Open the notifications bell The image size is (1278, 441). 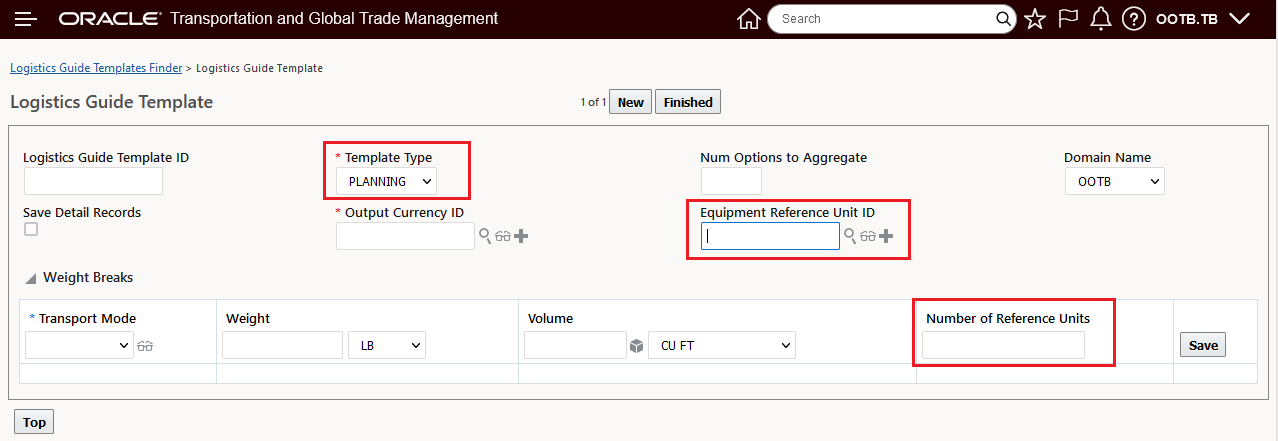point(1100,19)
